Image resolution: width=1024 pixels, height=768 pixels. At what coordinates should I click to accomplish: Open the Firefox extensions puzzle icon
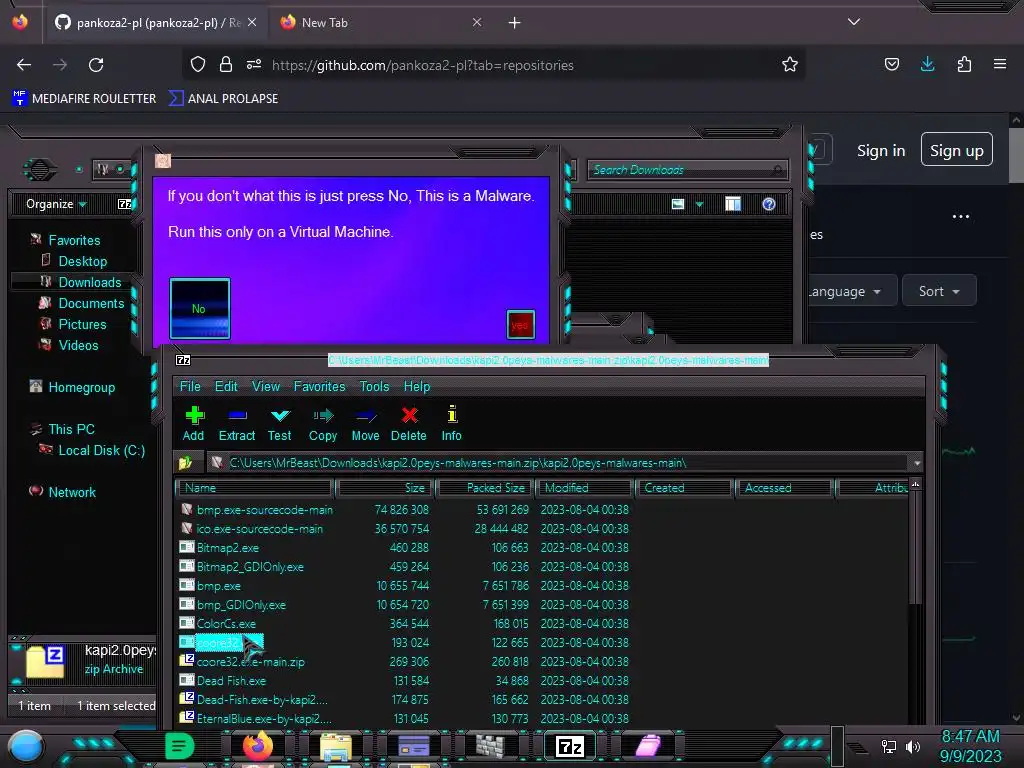tap(964, 64)
